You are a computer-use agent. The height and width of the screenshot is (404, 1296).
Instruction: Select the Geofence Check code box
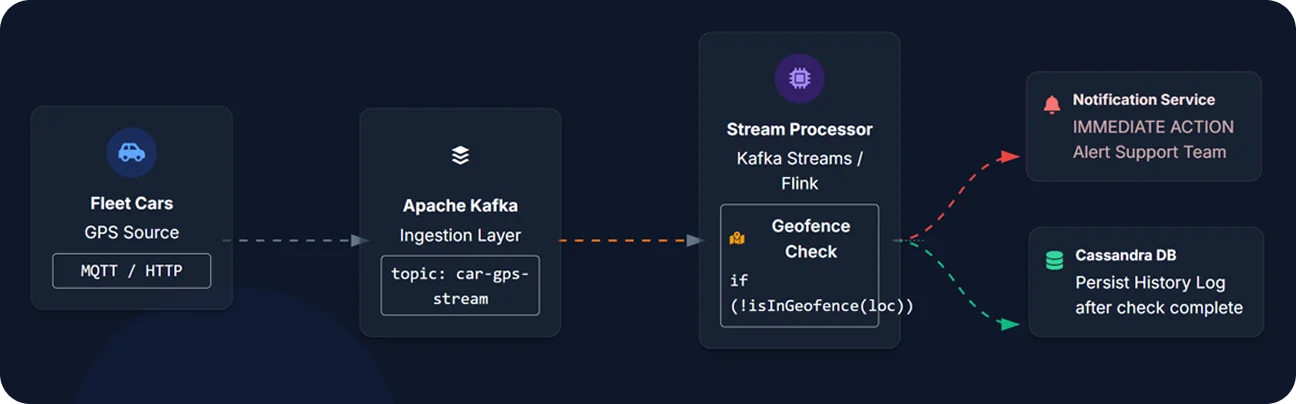point(799,266)
